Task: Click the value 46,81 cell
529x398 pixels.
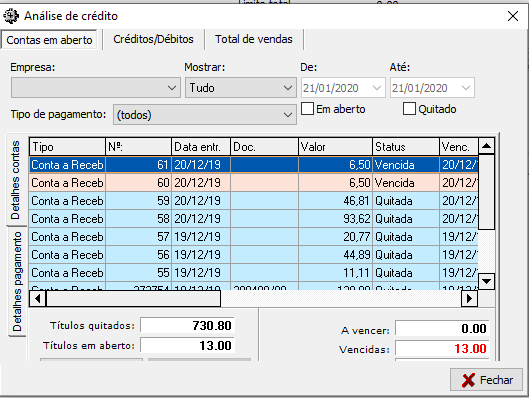Action: [x=335, y=201]
